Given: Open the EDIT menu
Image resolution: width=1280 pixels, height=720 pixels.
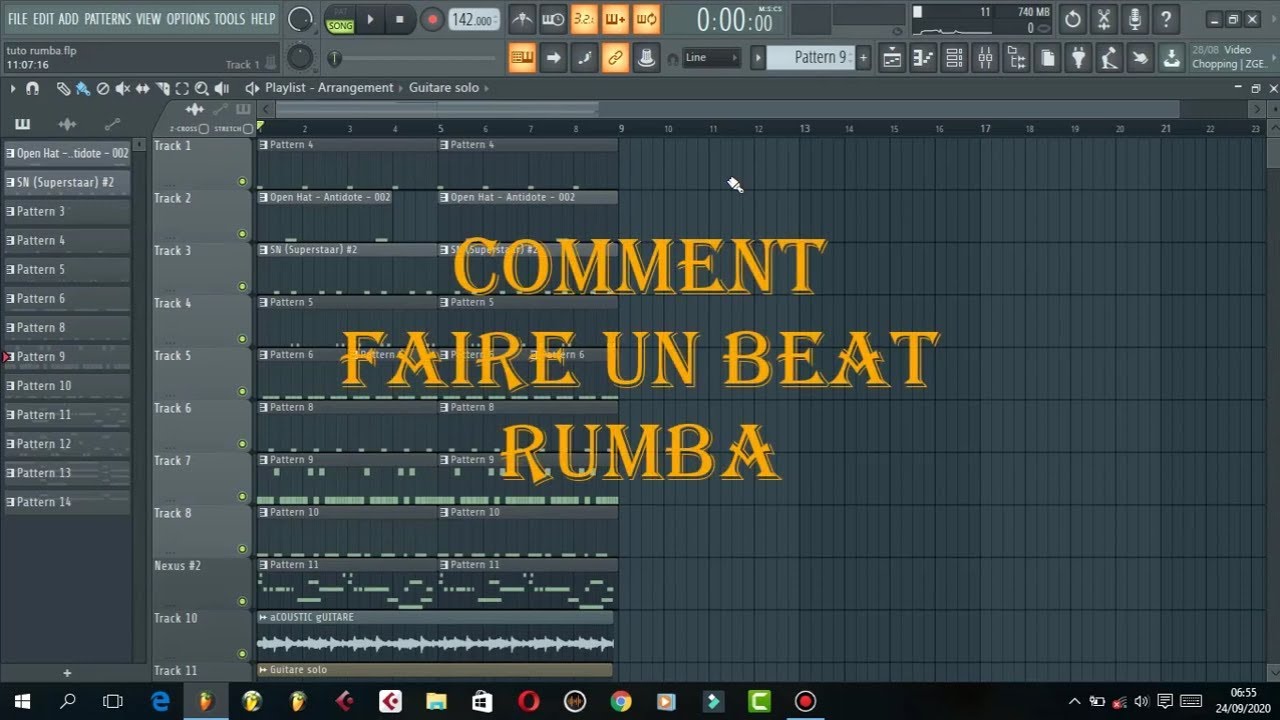Looking at the screenshot, I should 43,19.
